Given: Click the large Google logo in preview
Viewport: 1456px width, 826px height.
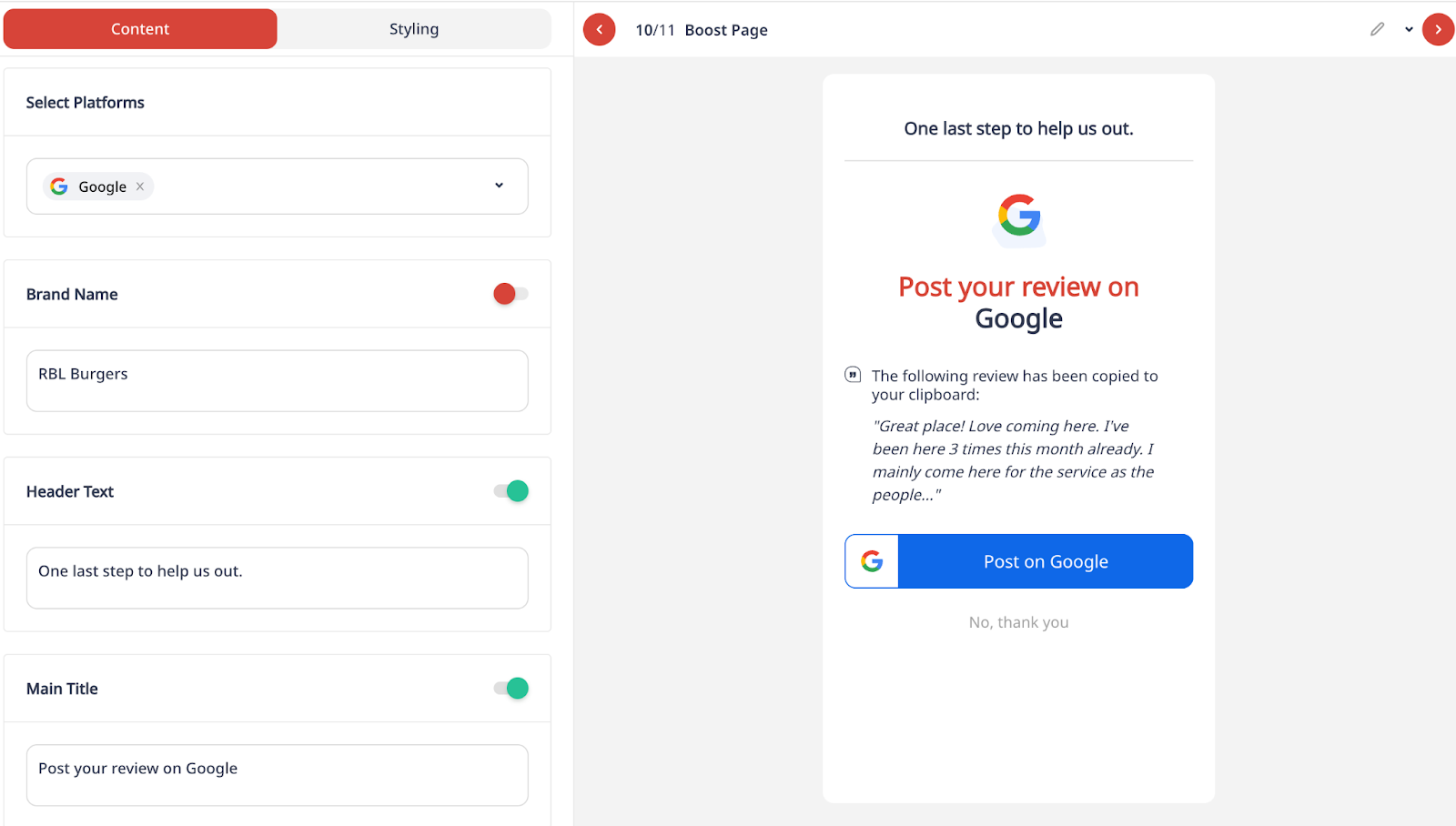Looking at the screenshot, I should (1019, 217).
